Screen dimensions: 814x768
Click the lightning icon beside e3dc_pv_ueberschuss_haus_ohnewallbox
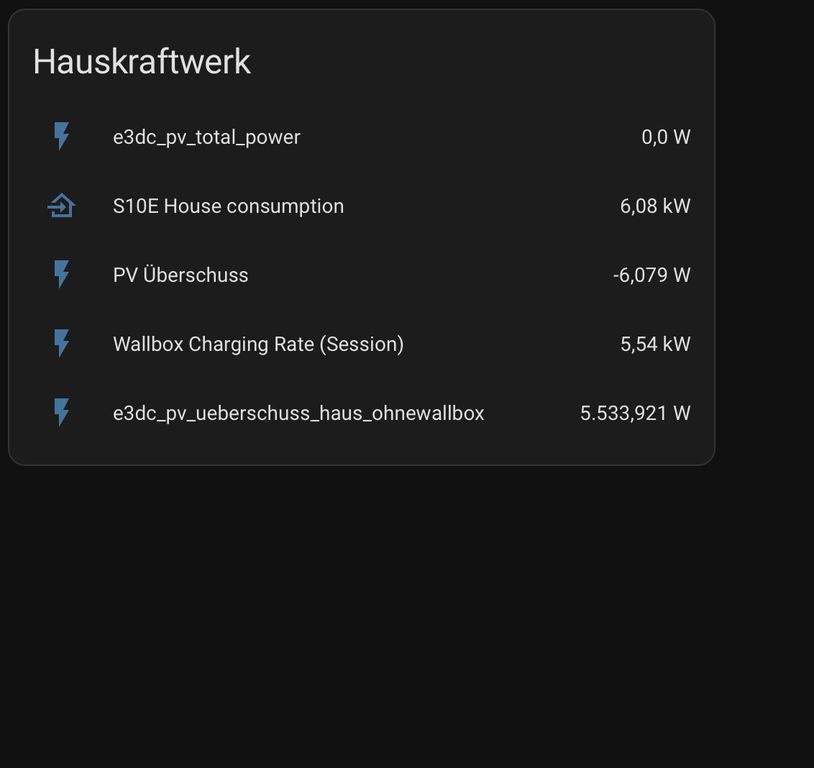pos(61,413)
